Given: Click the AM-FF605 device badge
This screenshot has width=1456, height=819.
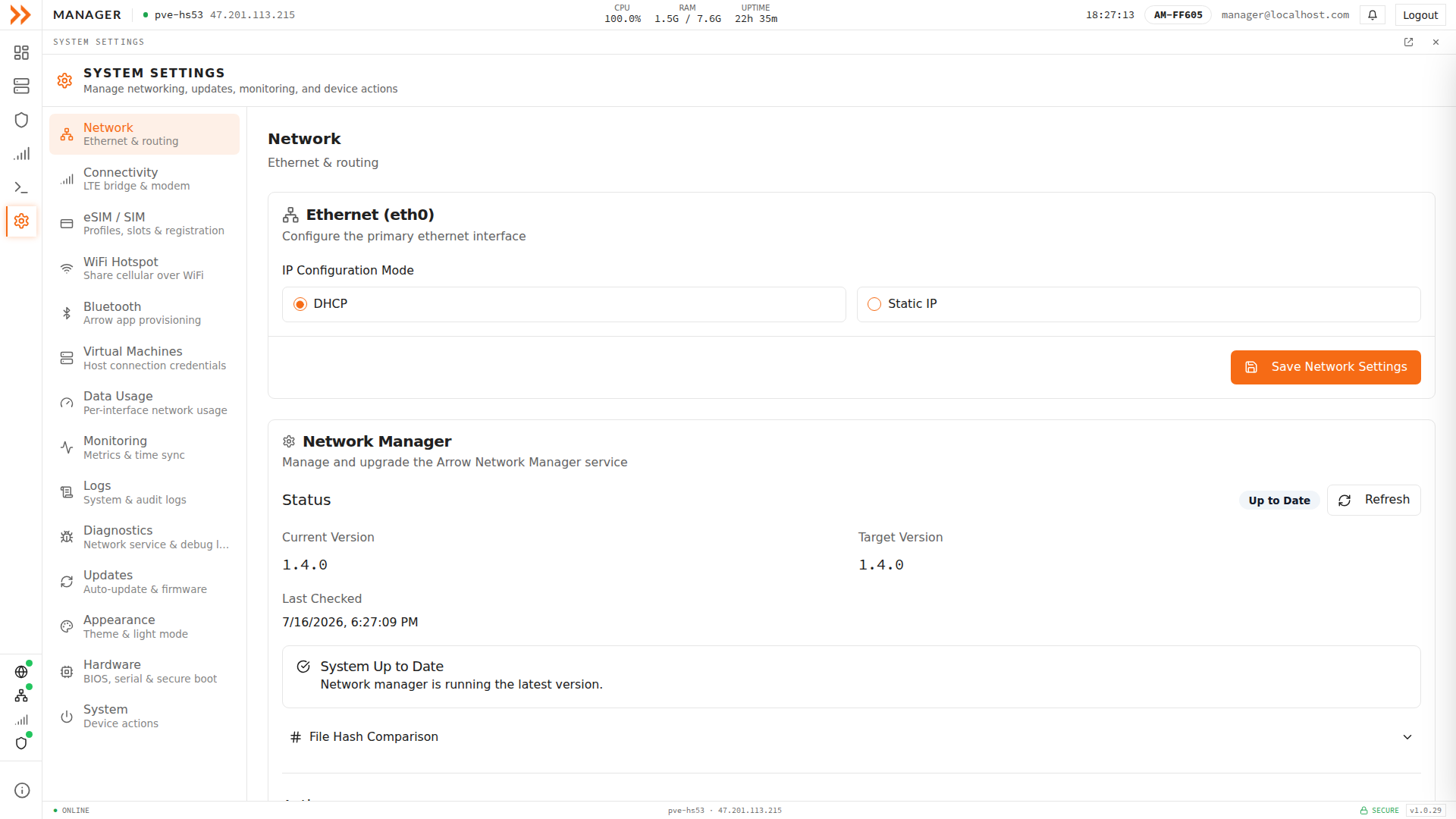Looking at the screenshot, I should [1178, 15].
